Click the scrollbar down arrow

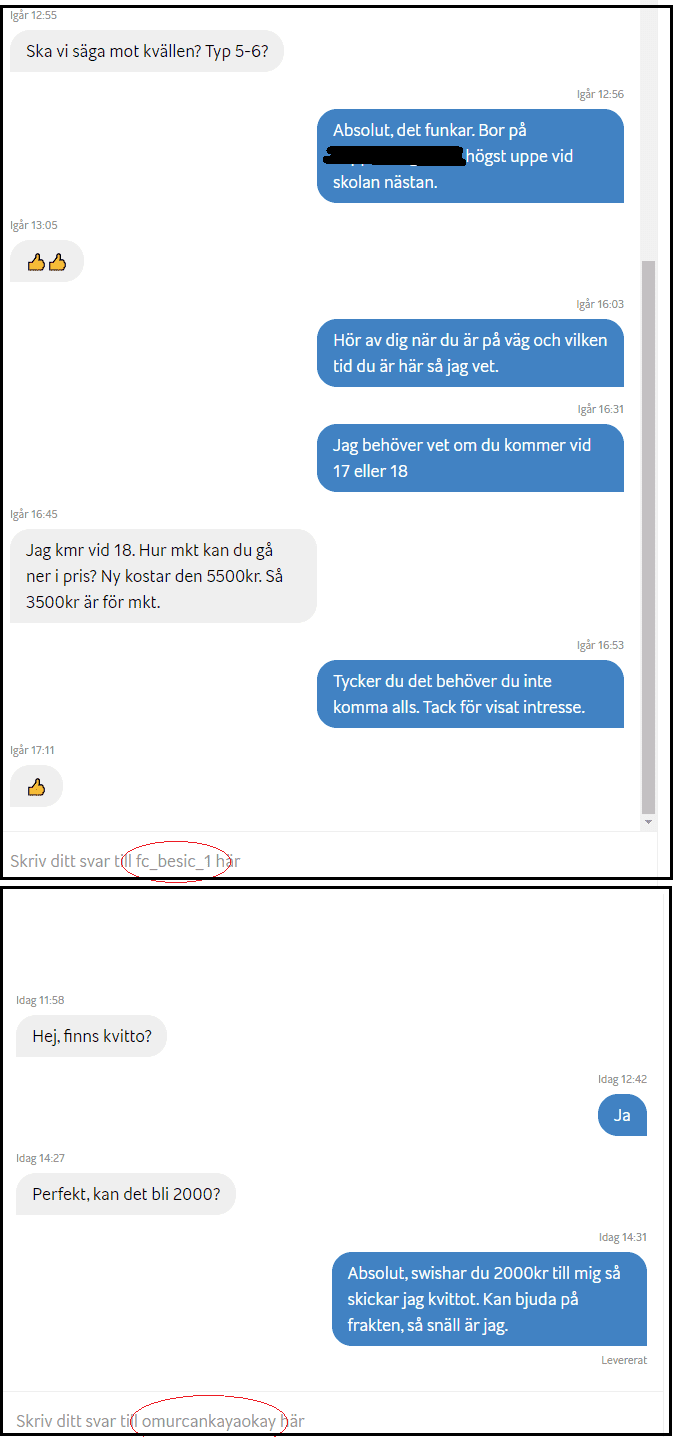(649, 822)
